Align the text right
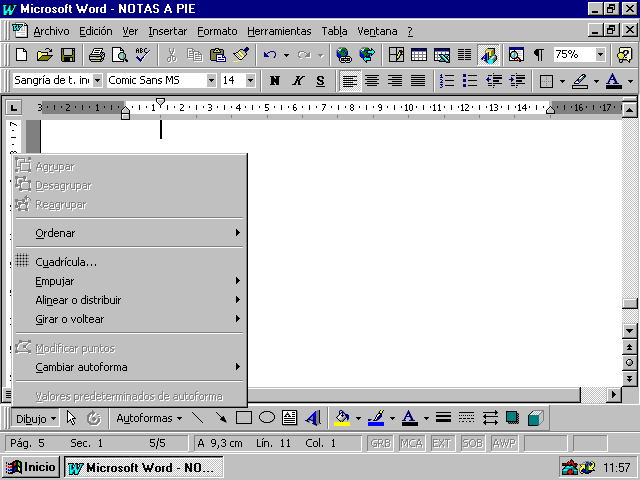 395,81
